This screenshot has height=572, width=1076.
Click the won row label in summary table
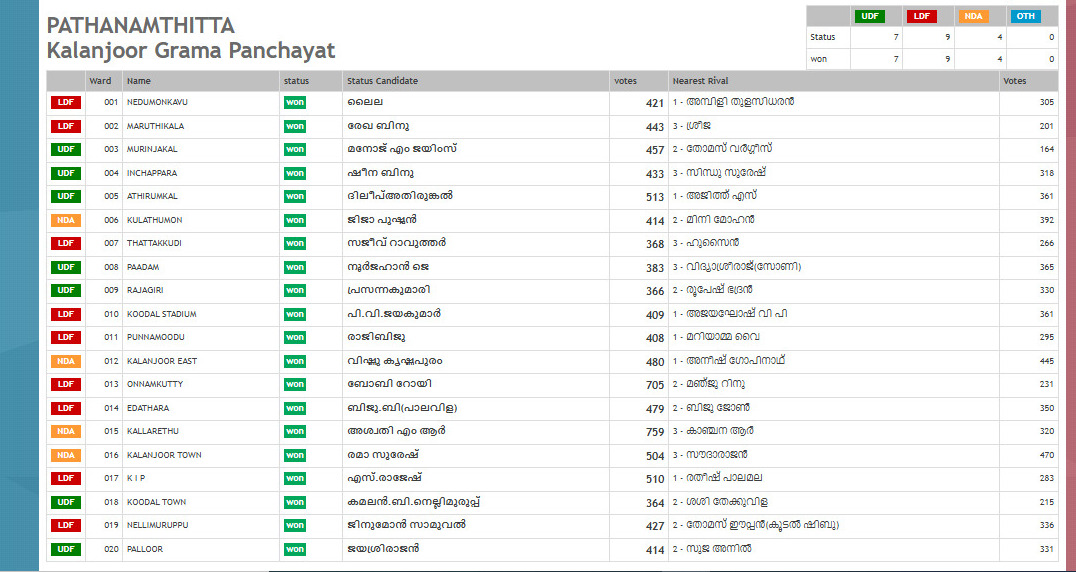[818, 59]
